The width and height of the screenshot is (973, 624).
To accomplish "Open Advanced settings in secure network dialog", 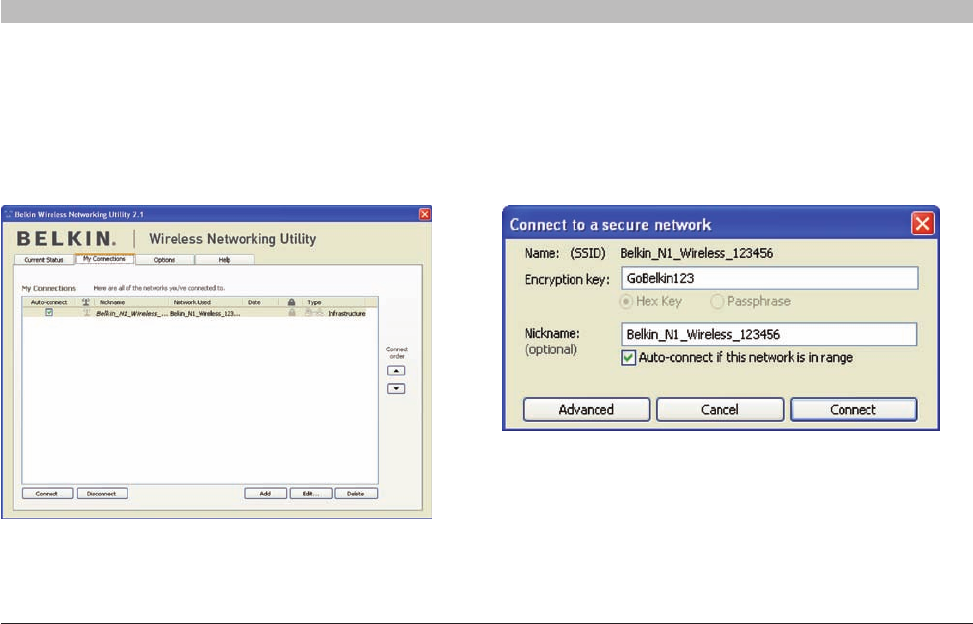I will pyautogui.click(x=586, y=409).
